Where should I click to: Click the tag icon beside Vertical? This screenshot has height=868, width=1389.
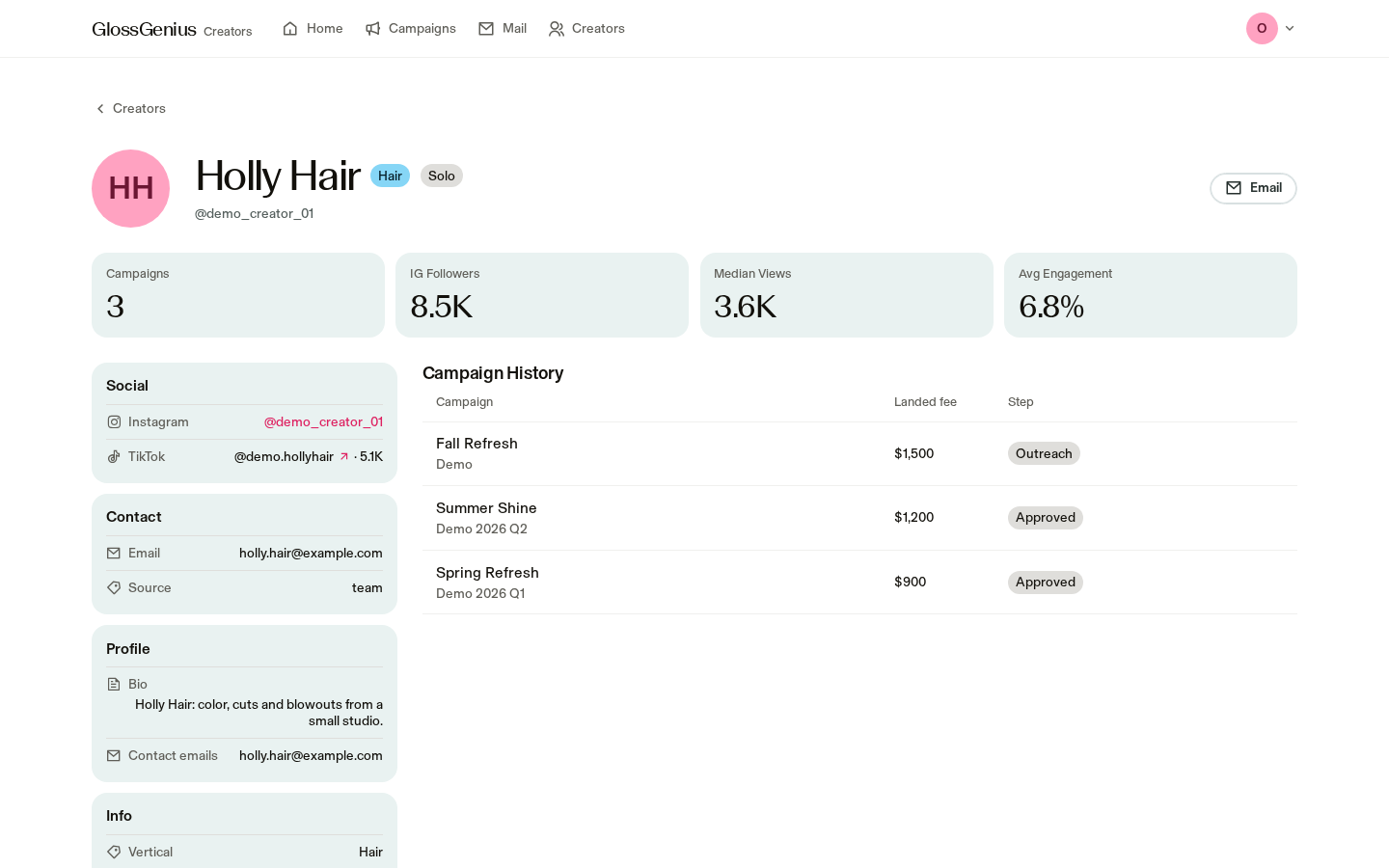tap(114, 853)
